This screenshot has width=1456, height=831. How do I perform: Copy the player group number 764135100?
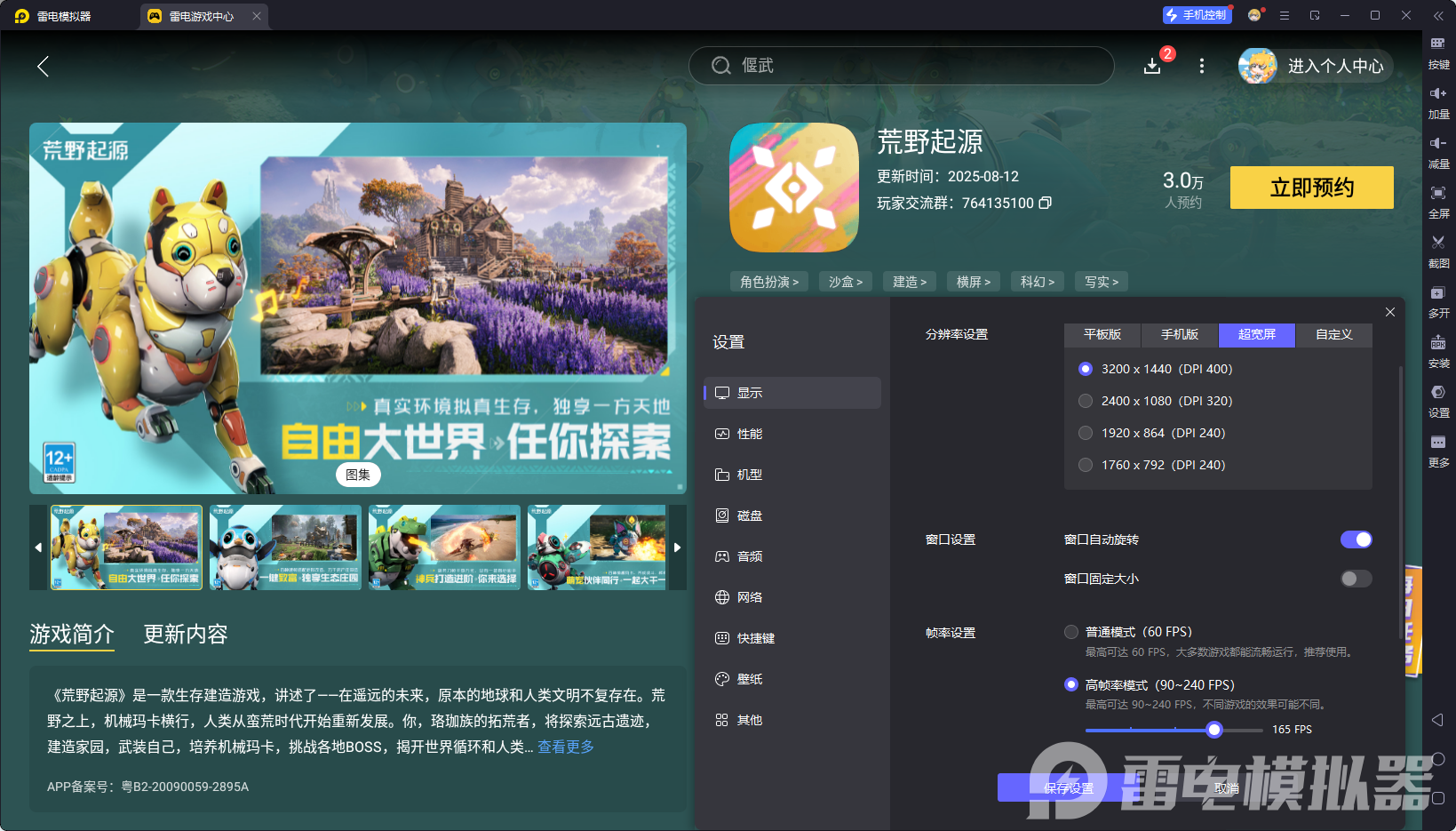point(1046,204)
